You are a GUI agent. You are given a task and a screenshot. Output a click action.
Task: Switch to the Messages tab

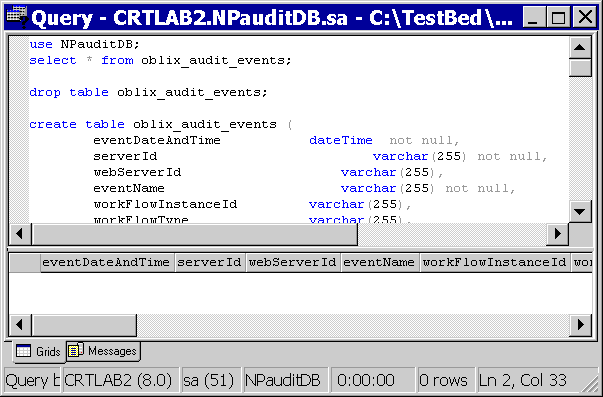pos(103,351)
